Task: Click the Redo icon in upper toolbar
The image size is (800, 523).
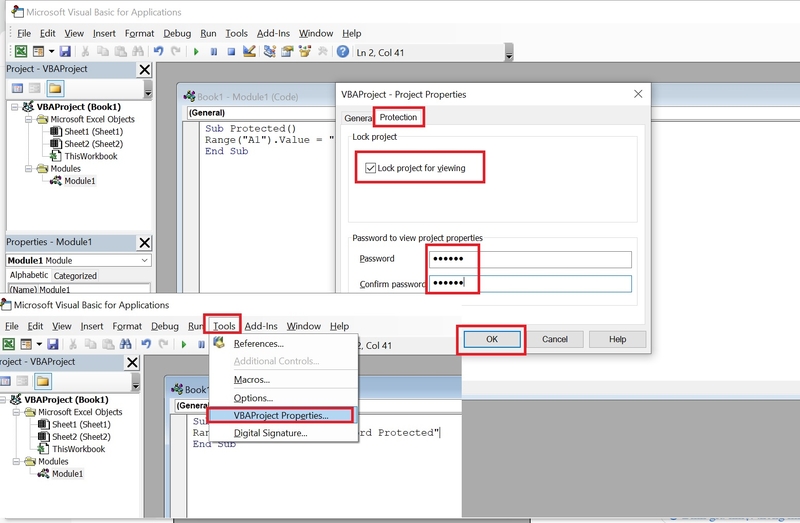Action: [x=176, y=52]
